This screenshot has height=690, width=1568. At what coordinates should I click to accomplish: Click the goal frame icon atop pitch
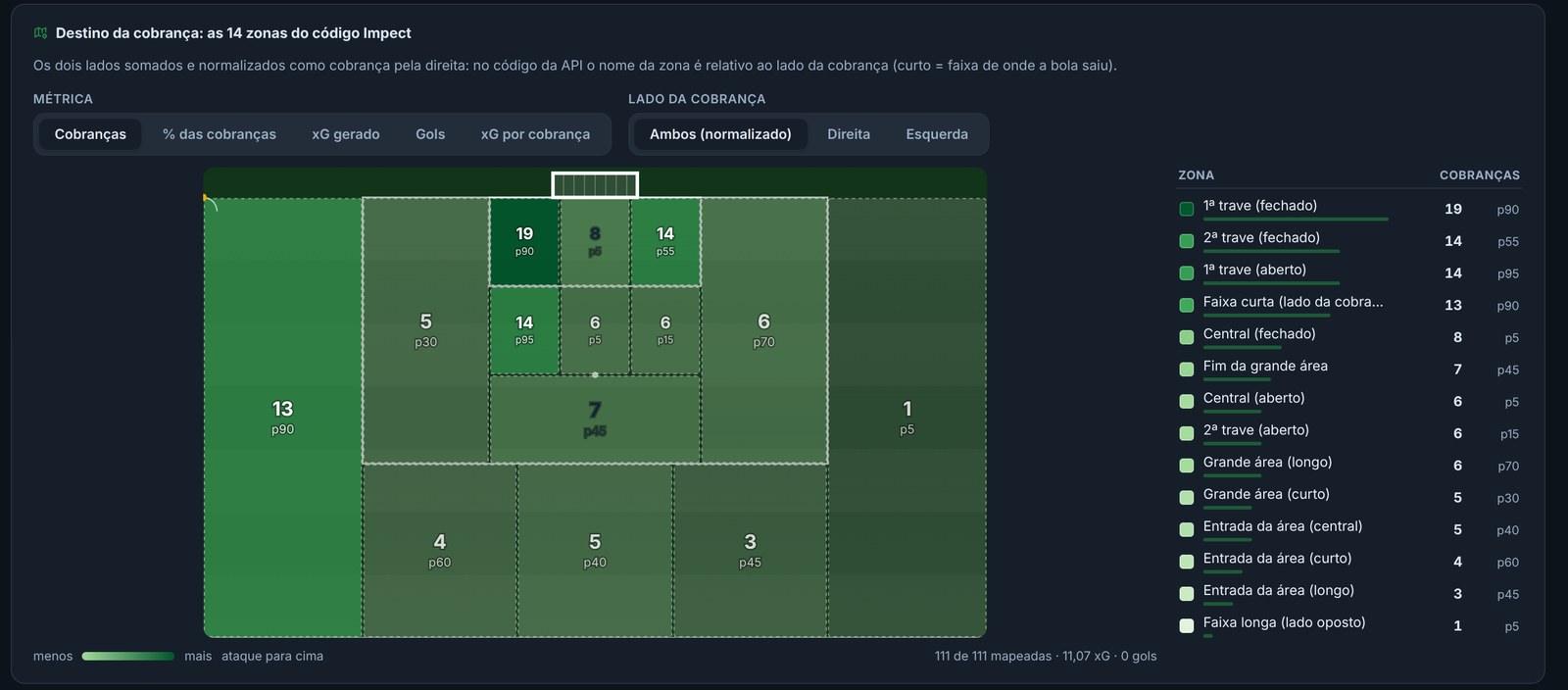(x=595, y=184)
